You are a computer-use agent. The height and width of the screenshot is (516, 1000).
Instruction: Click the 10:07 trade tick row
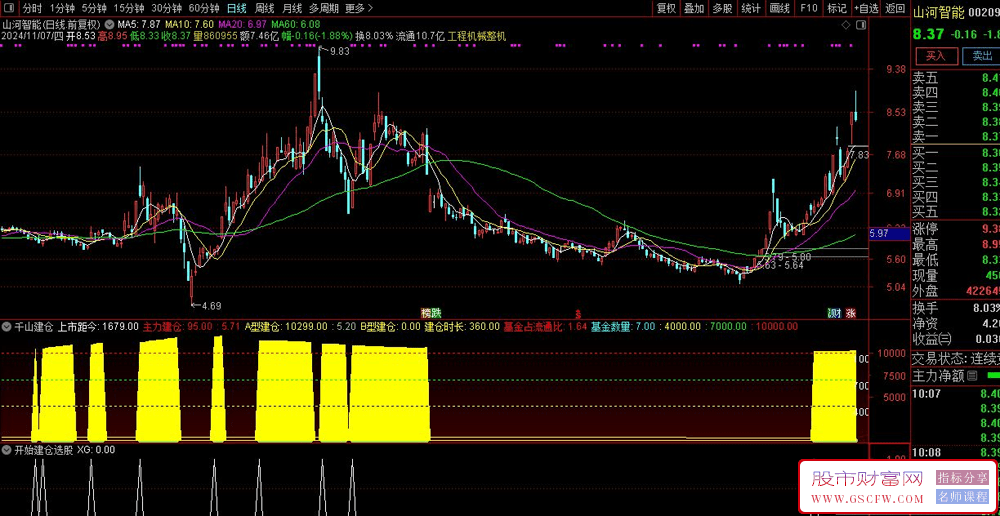click(956, 395)
